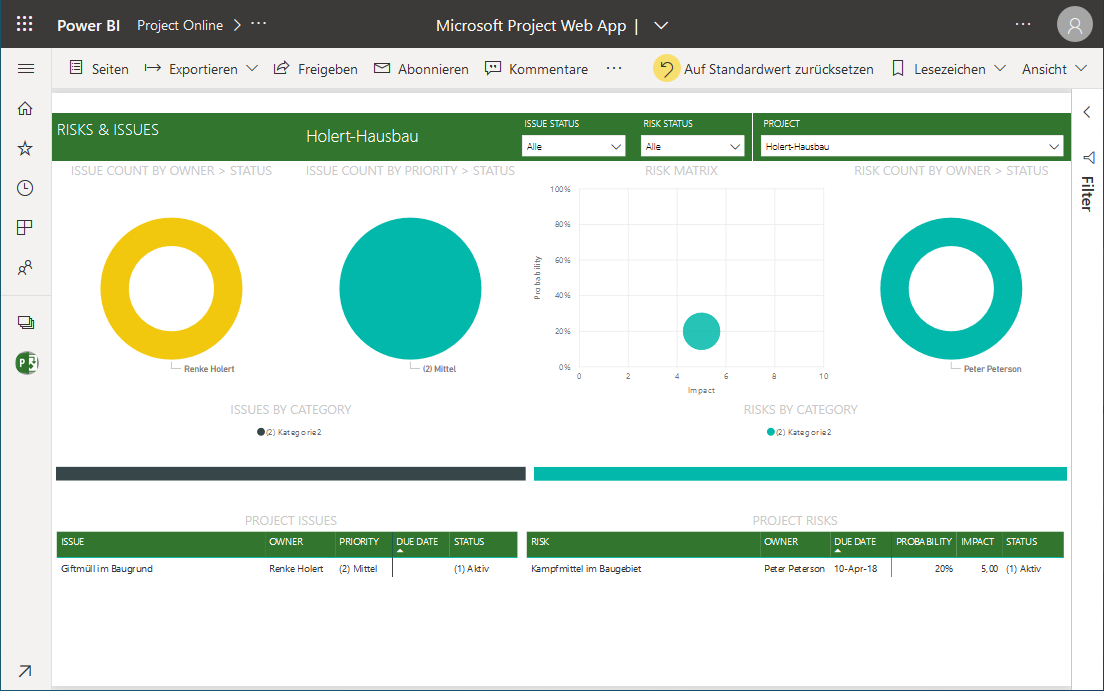
Task: Click Freigeben share button
Action: tap(315, 68)
